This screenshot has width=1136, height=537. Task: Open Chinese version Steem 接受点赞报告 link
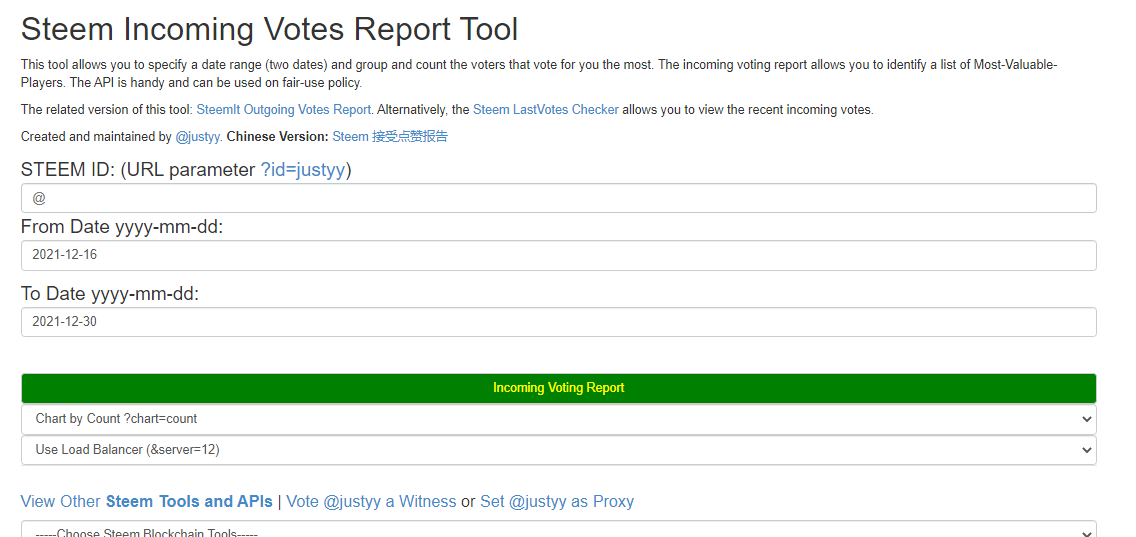(x=390, y=136)
